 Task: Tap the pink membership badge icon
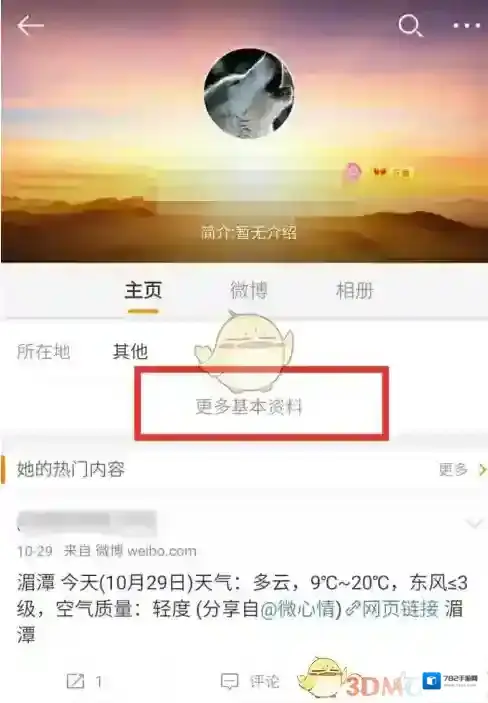[x=353, y=172]
